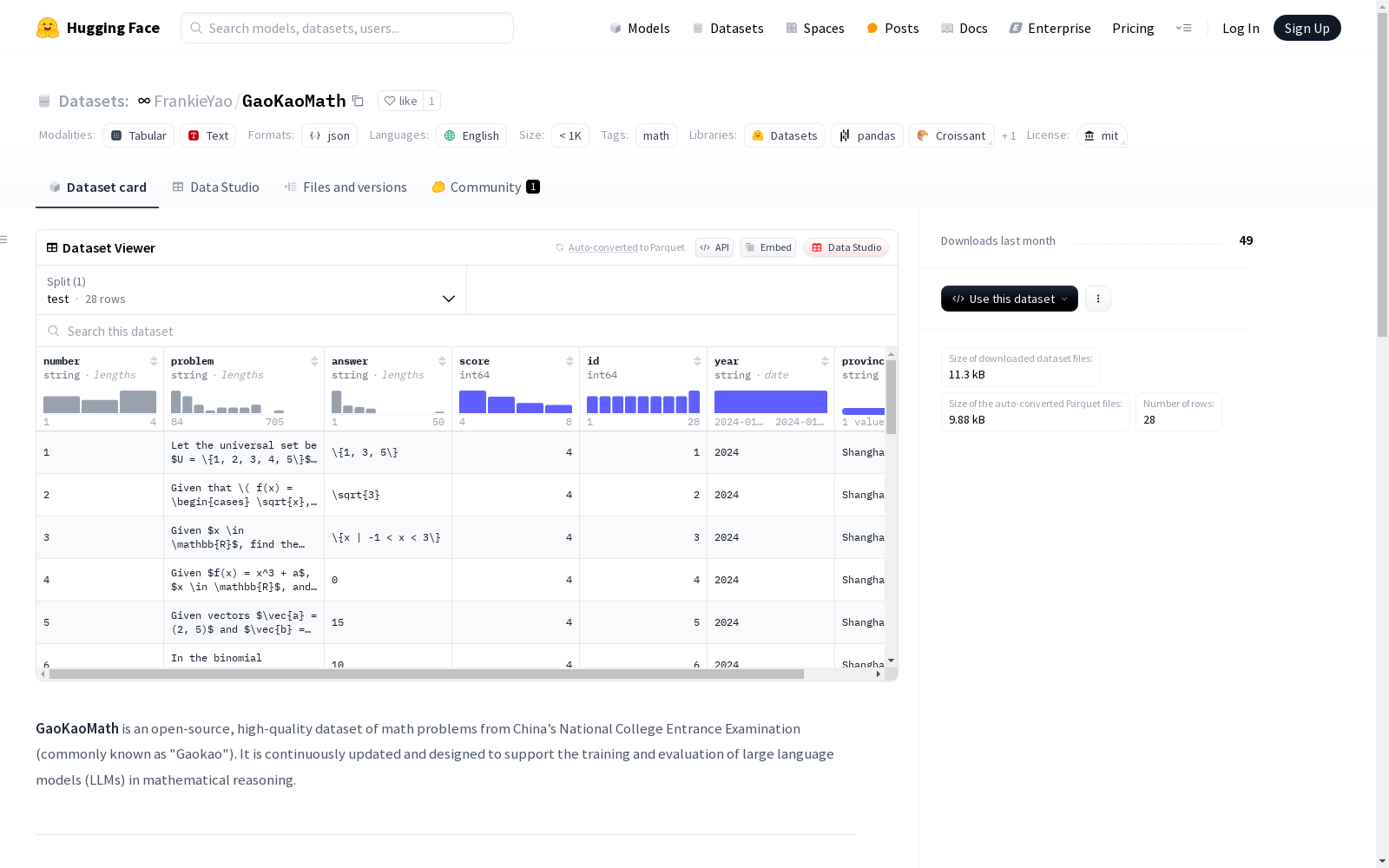Sort the year column
1389x868 pixels.
click(825, 361)
